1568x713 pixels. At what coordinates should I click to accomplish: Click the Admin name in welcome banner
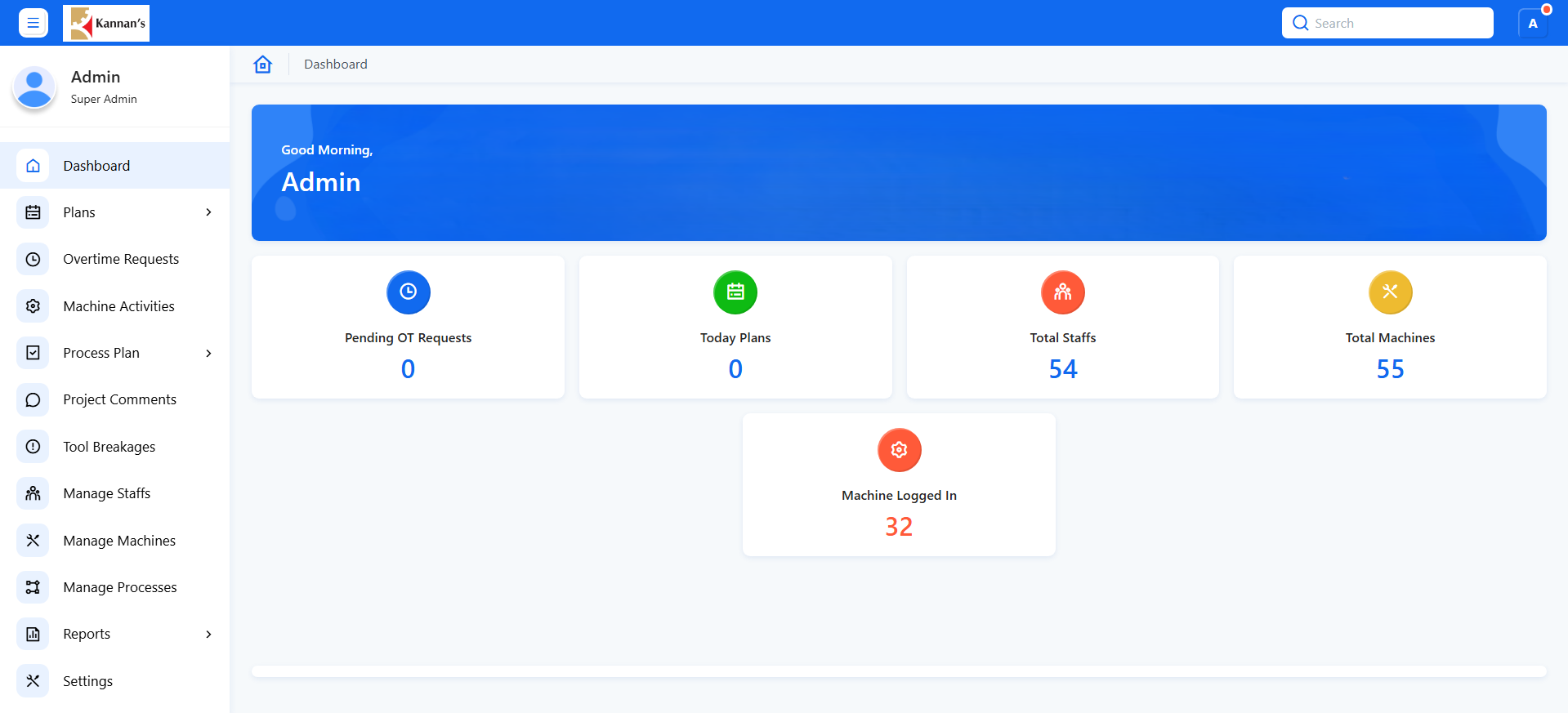pos(321,182)
